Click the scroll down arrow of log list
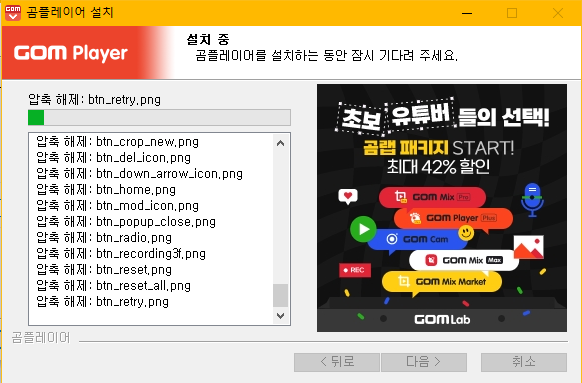 click(281, 316)
